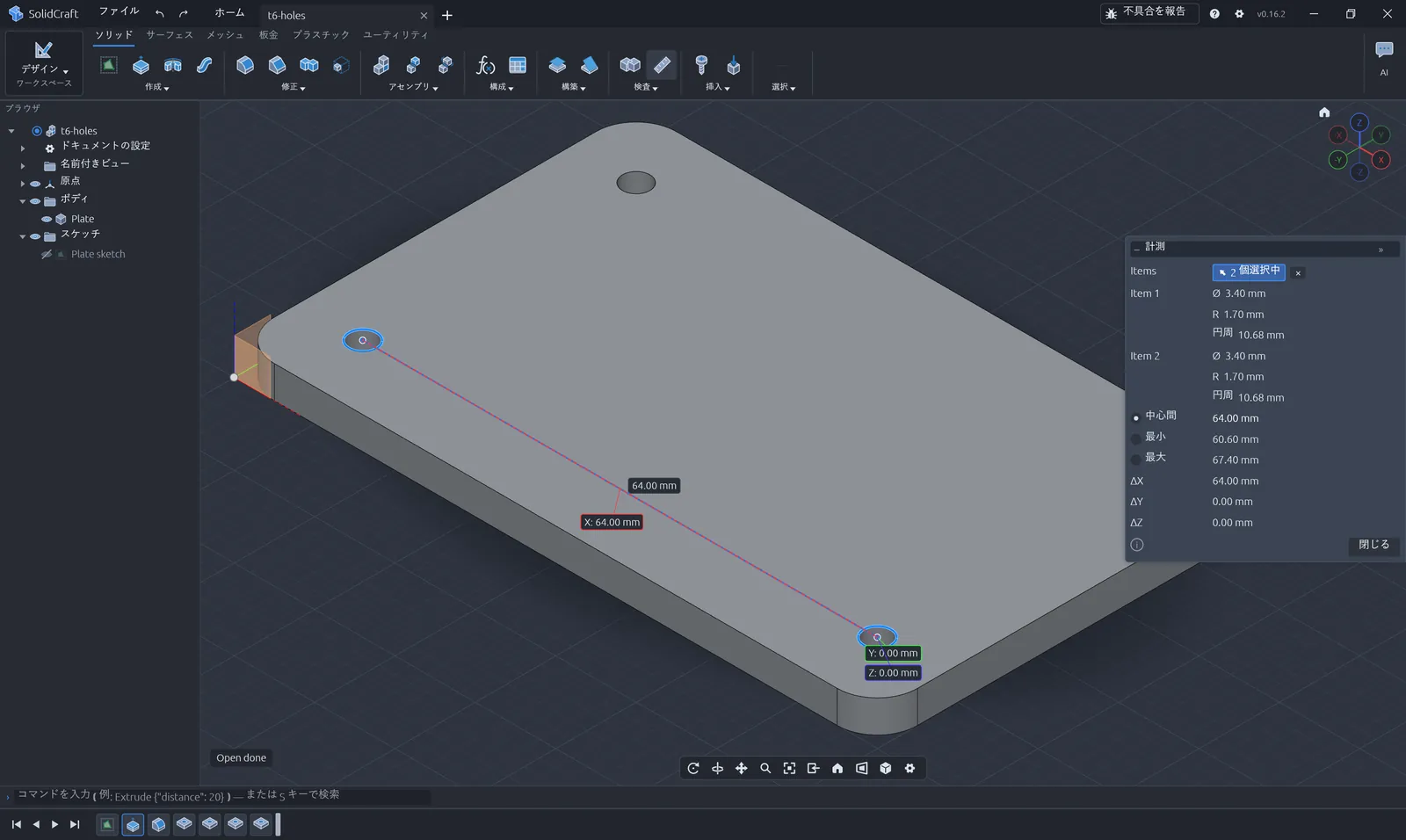Open AI chat panel icon
1406x840 pixels.
click(x=1384, y=51)
